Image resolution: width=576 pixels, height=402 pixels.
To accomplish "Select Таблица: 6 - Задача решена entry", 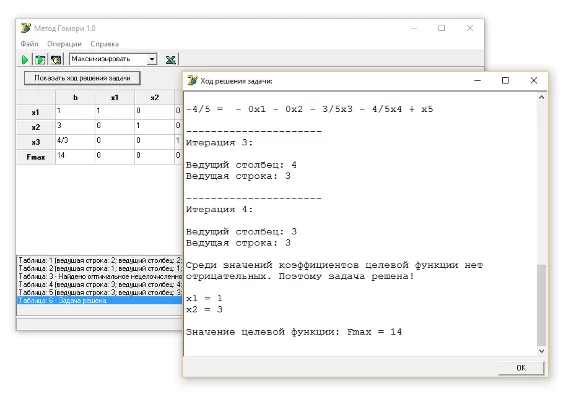I will 100,300.
